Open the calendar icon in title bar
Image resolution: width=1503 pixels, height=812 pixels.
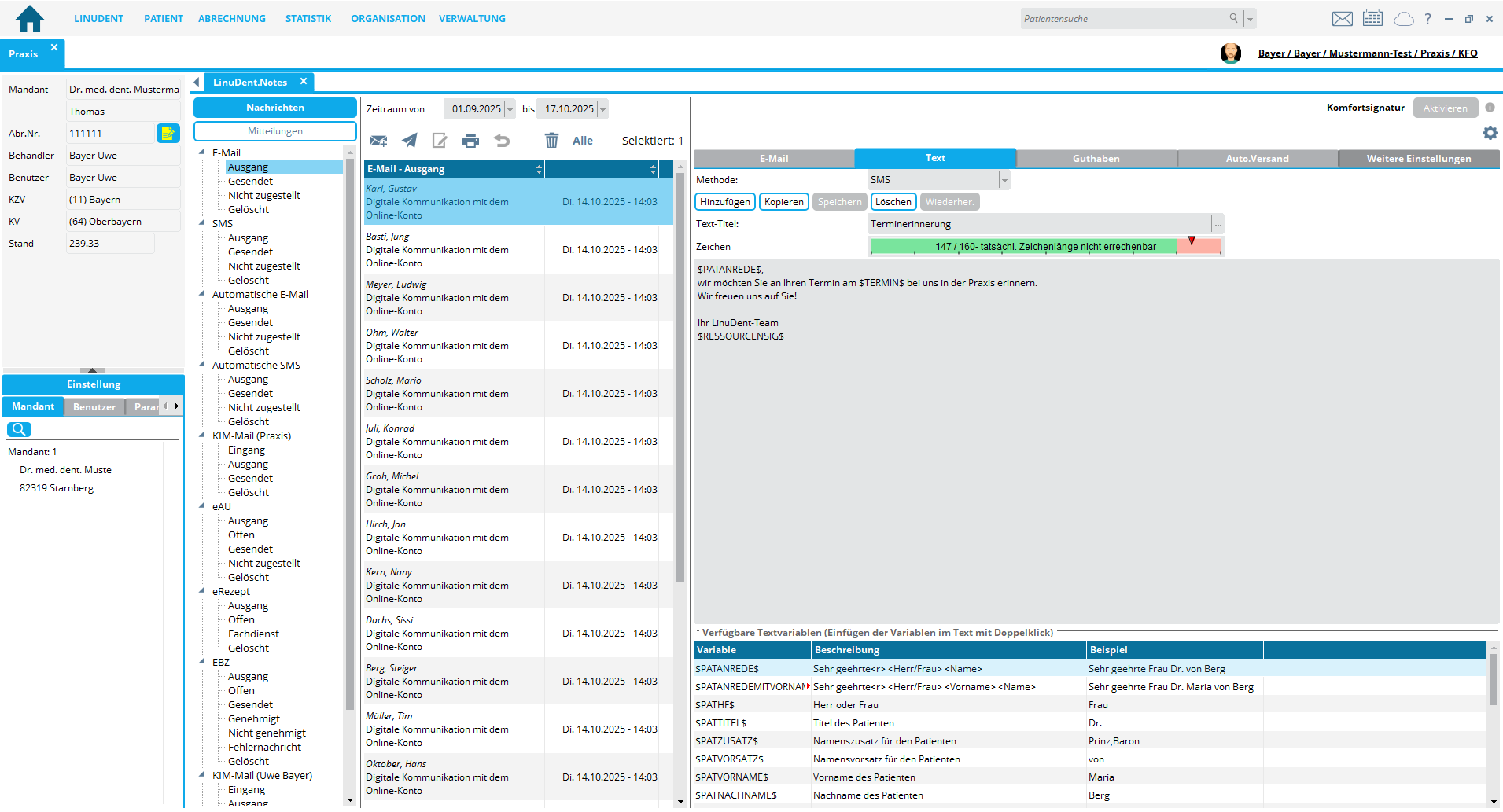[1372, 18]
